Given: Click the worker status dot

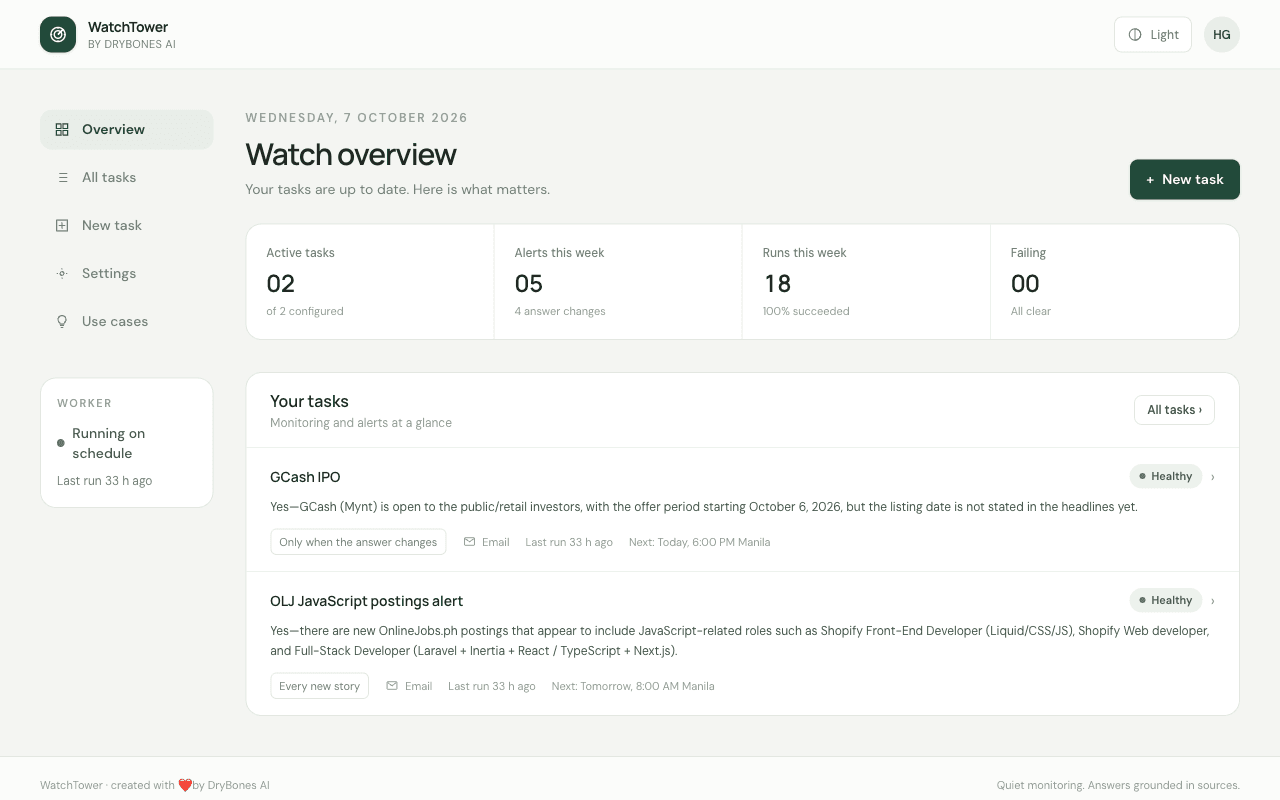Looking at the screenshot, I should (x=61, y=442).
